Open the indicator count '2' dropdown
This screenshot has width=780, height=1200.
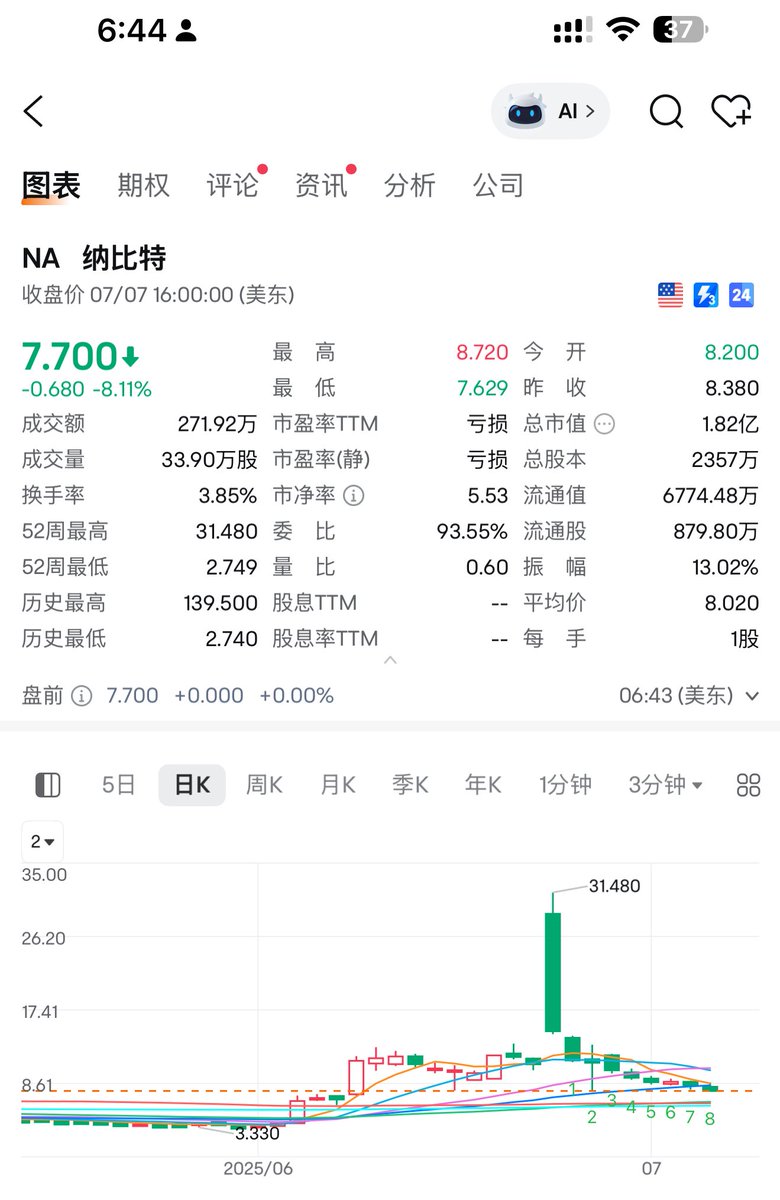(x=43, y=841)
